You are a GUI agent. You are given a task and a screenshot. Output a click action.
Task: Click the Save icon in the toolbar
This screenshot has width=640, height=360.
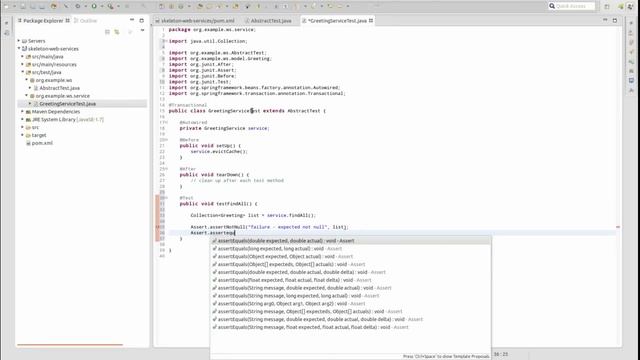click(23, 6)
